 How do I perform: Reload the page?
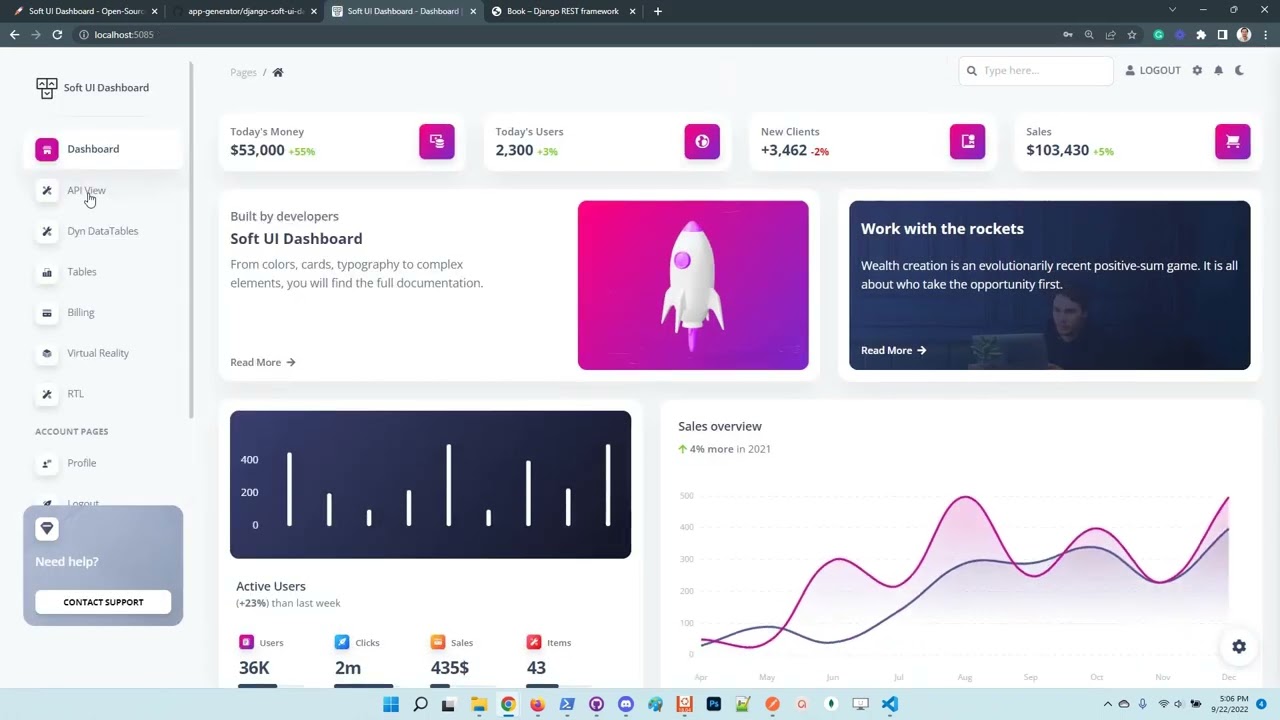point(57,34)
